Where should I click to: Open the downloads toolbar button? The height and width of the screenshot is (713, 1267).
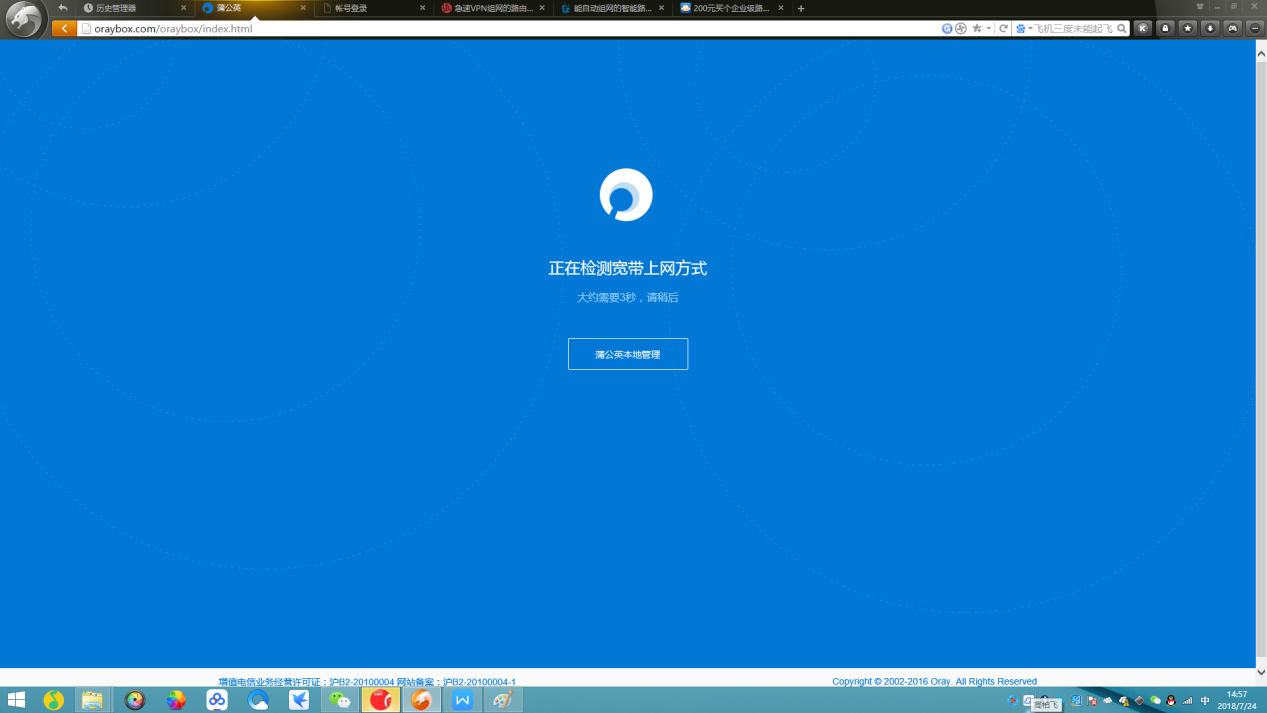pos(1210,29)
